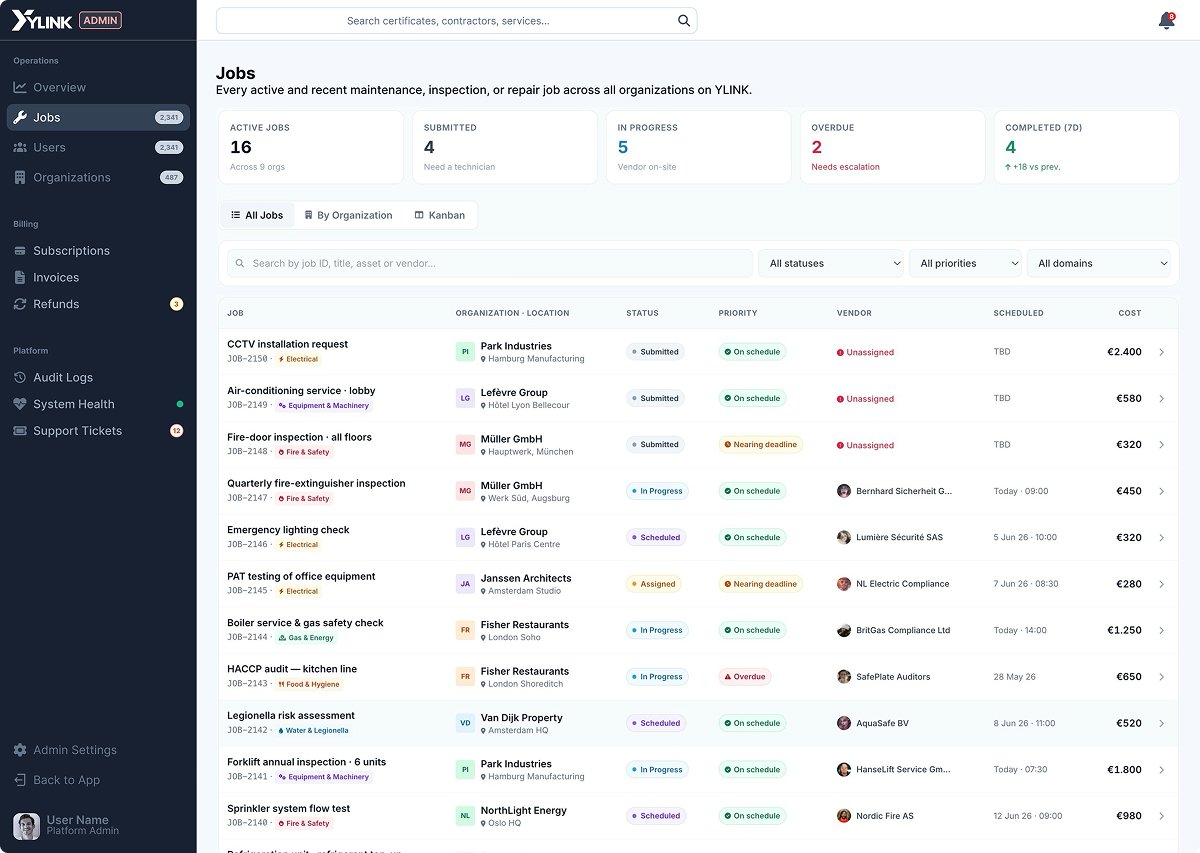The width and height of the screenshot is (1200, 853).
Task: Focus the top search certificates field
Action: 456,21
